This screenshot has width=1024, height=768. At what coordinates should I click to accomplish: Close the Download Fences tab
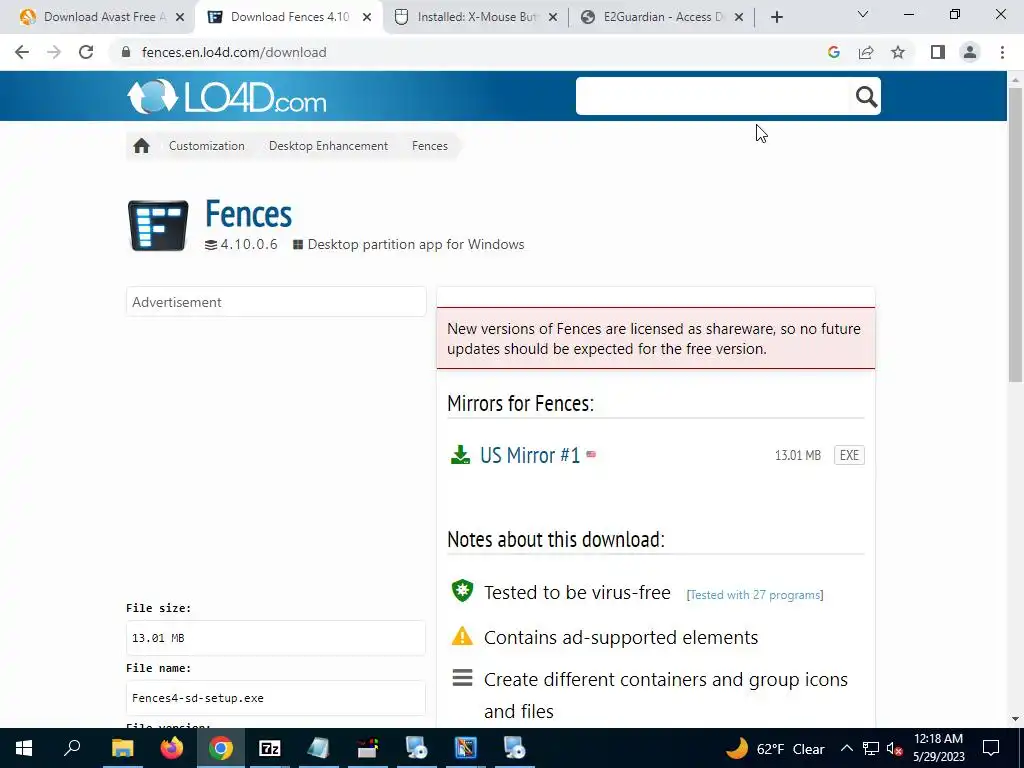367,17
